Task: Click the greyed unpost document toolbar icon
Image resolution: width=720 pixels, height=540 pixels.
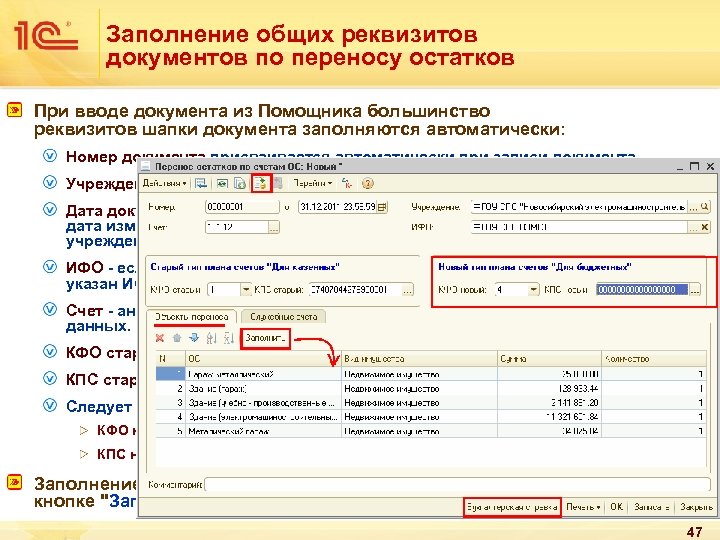Action: pyautogui.click(x=278, y=184)
